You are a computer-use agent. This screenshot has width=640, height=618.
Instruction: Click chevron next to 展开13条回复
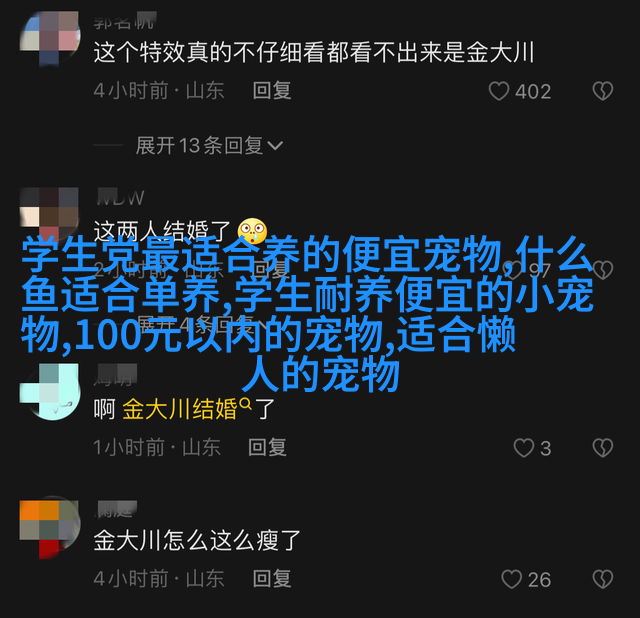point(275,146)
